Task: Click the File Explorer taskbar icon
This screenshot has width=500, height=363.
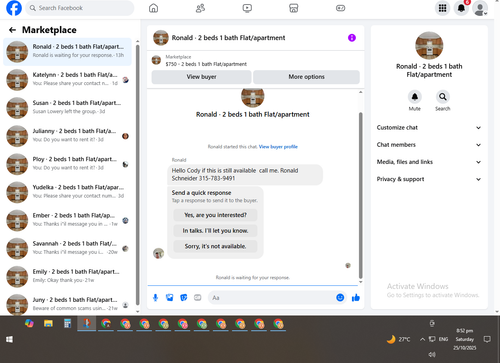Action: pyautogui.click(x=48, y=323)
